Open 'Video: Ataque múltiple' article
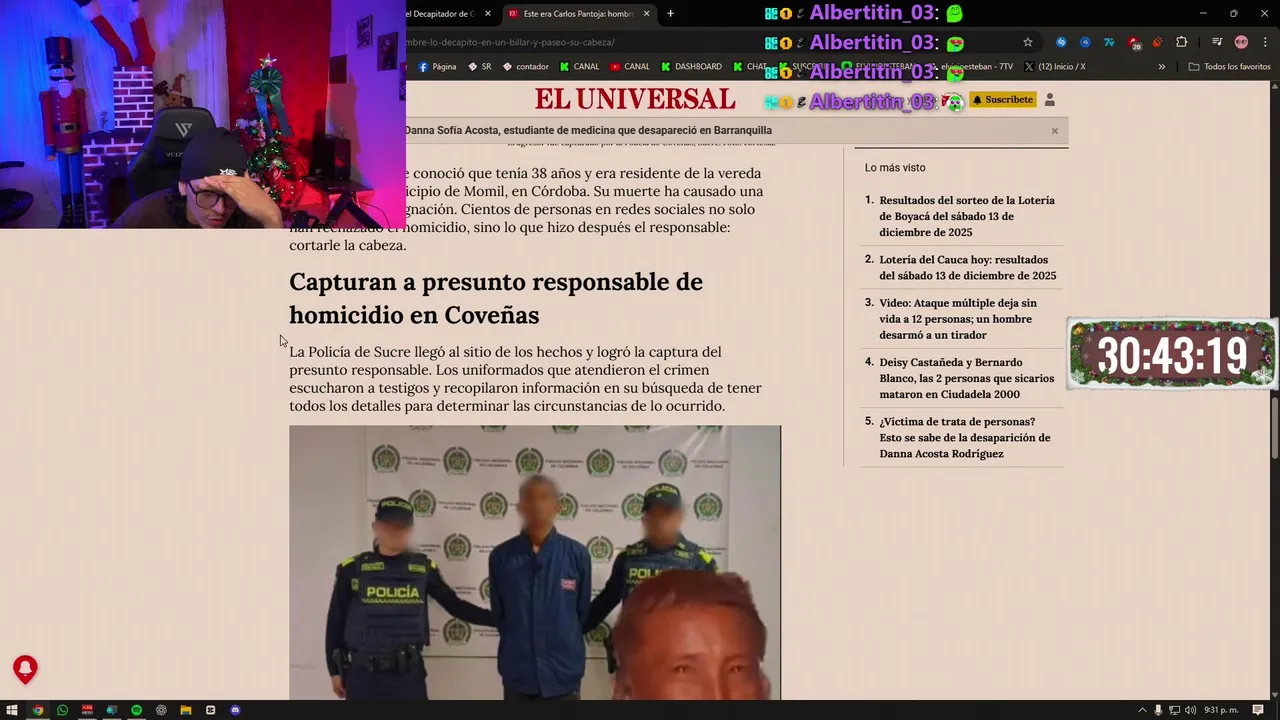The image size is (1280, 720). [x=958, y=319]
